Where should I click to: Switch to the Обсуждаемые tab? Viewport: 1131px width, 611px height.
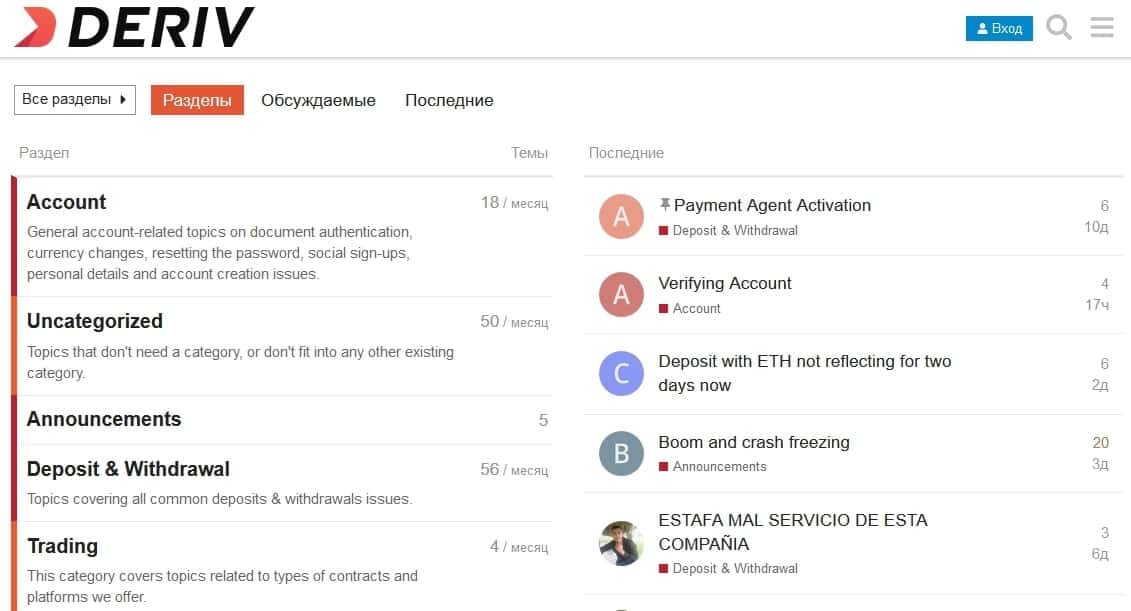click(318, 100)
